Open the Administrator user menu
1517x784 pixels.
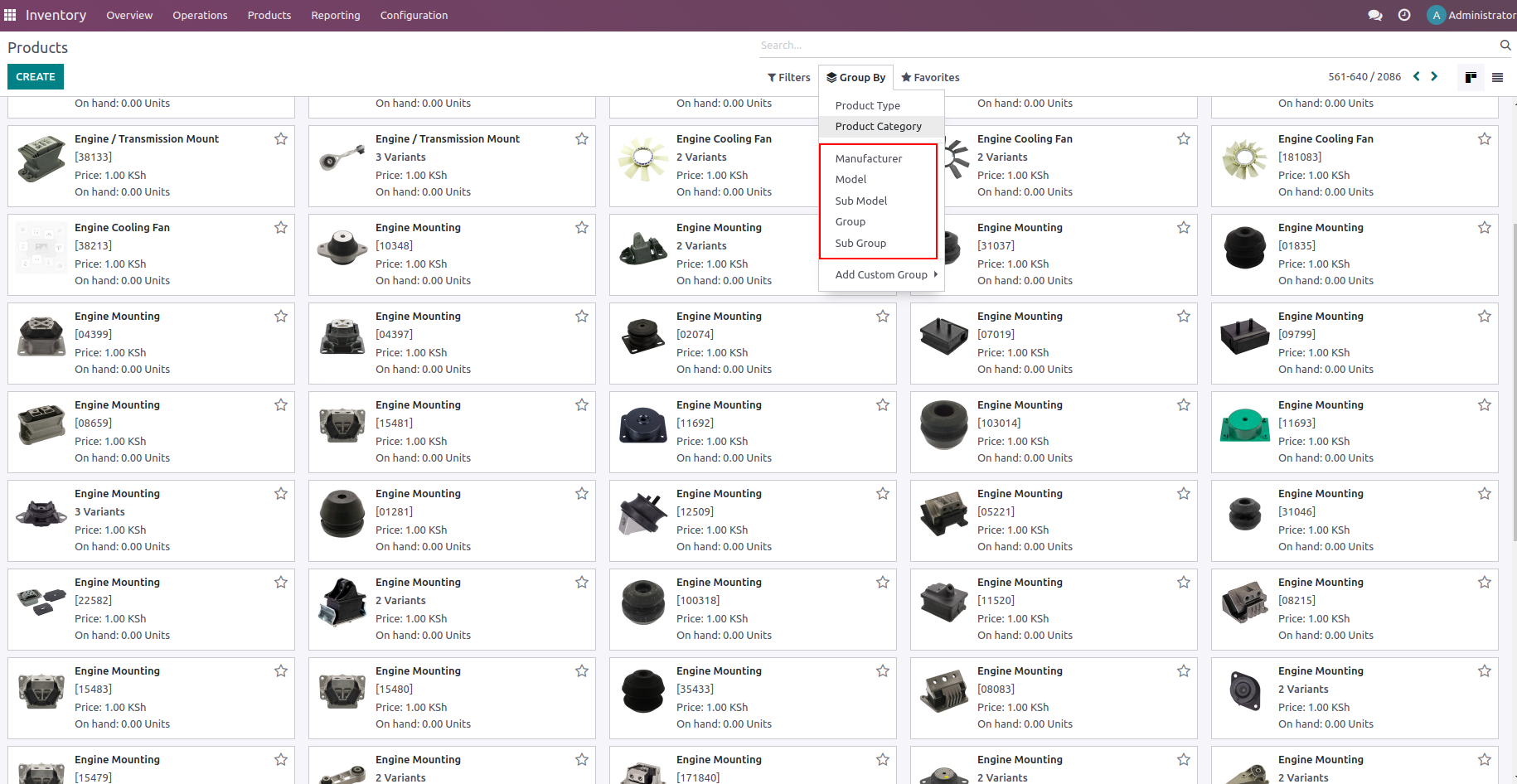(x=1471, y=15)
